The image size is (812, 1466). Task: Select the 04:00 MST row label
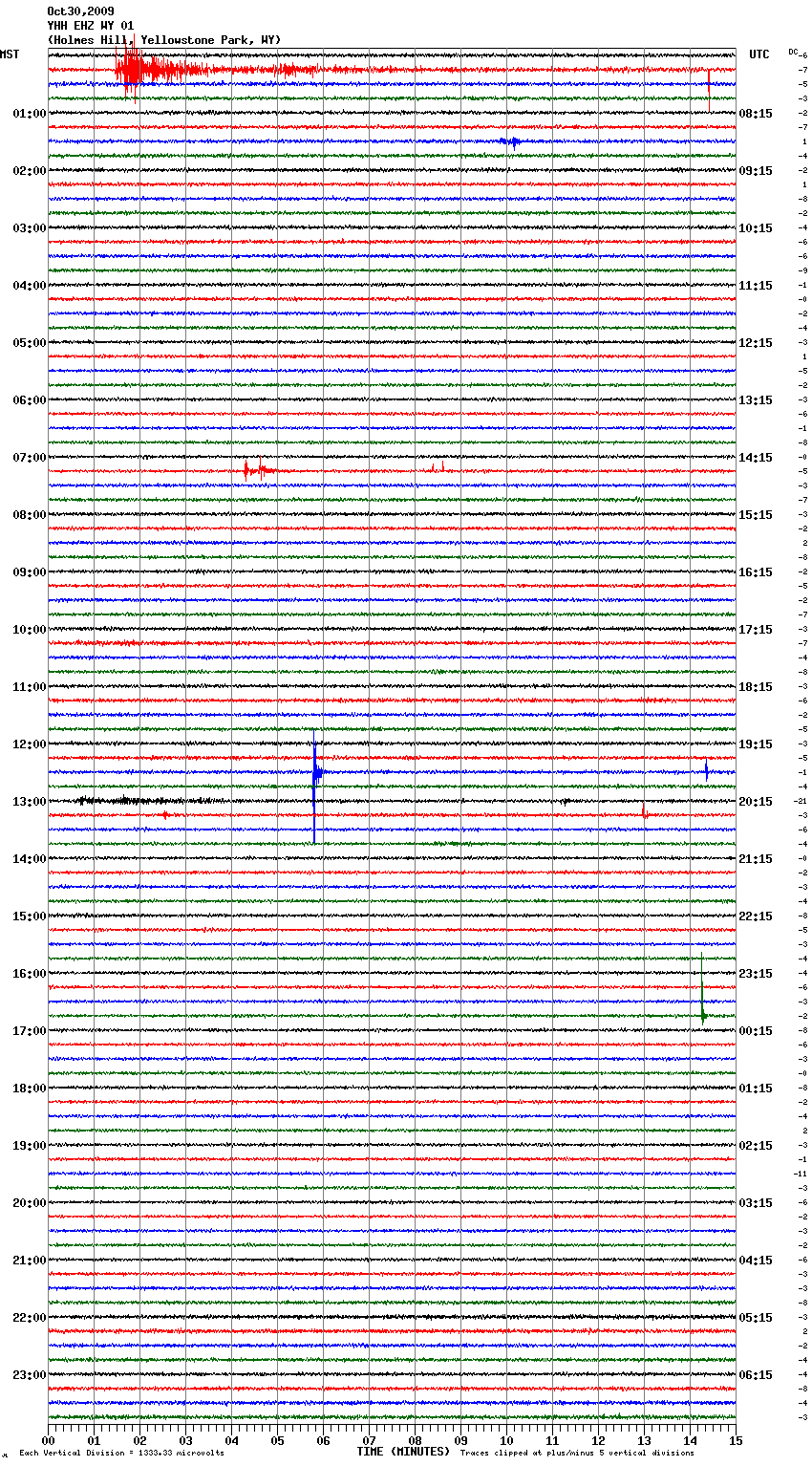(x=29, y=286)
